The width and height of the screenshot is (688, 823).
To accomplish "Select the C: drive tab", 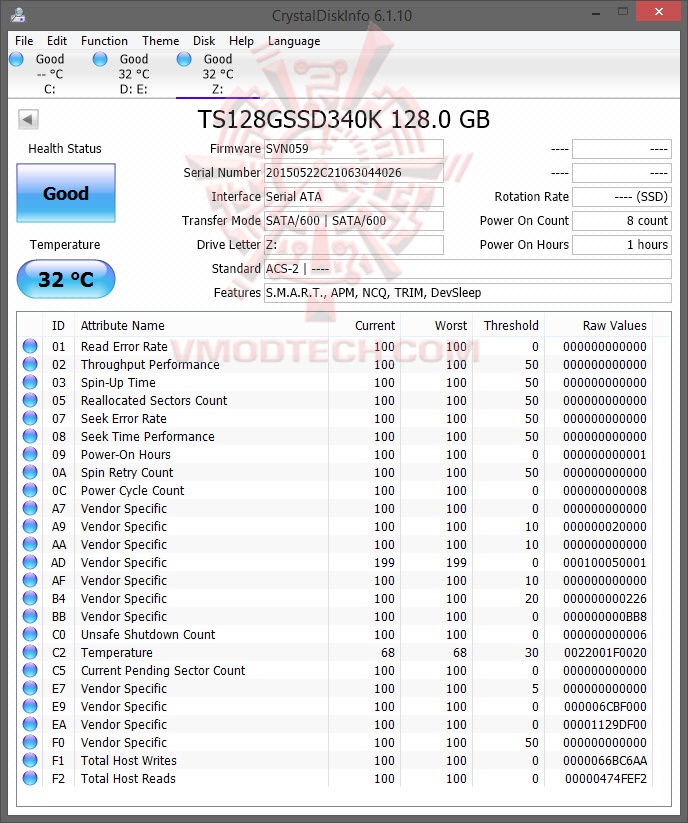I will (x=50, y=74).
